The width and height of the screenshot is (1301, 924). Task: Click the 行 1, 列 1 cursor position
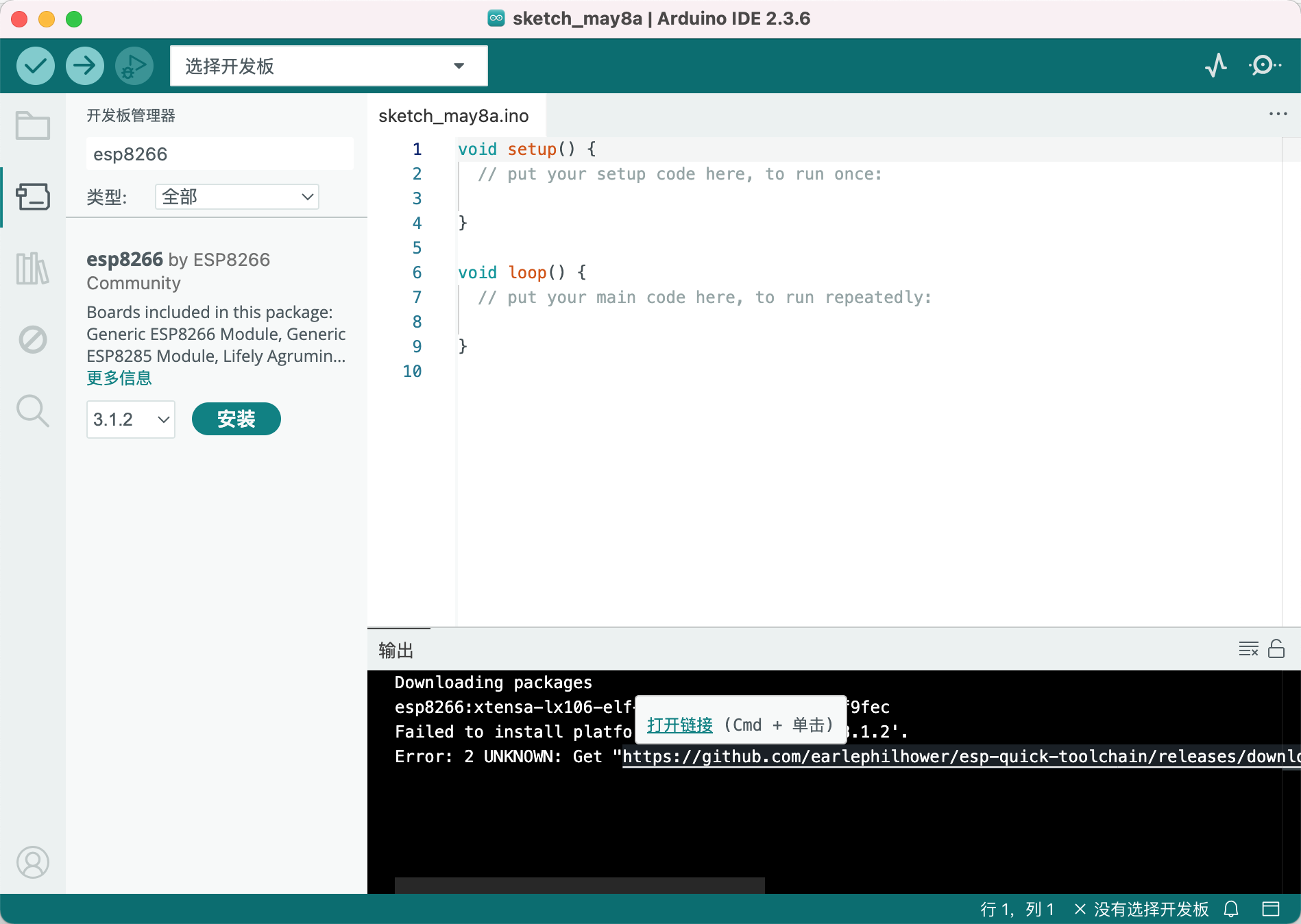click(1017, 909)
